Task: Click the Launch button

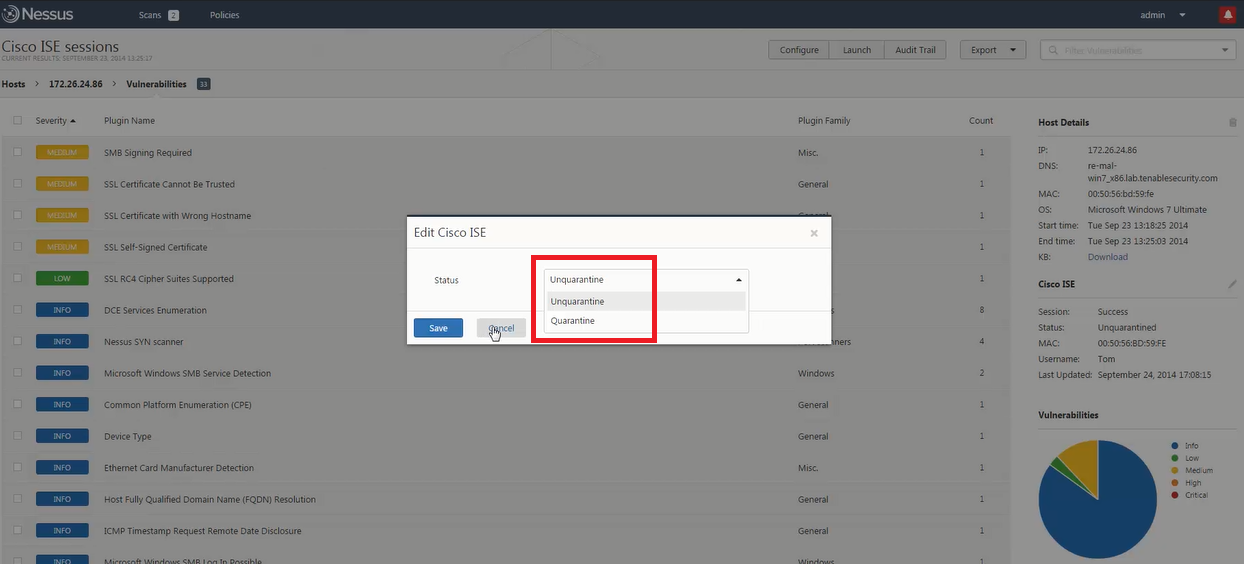Action: point(857,50)
